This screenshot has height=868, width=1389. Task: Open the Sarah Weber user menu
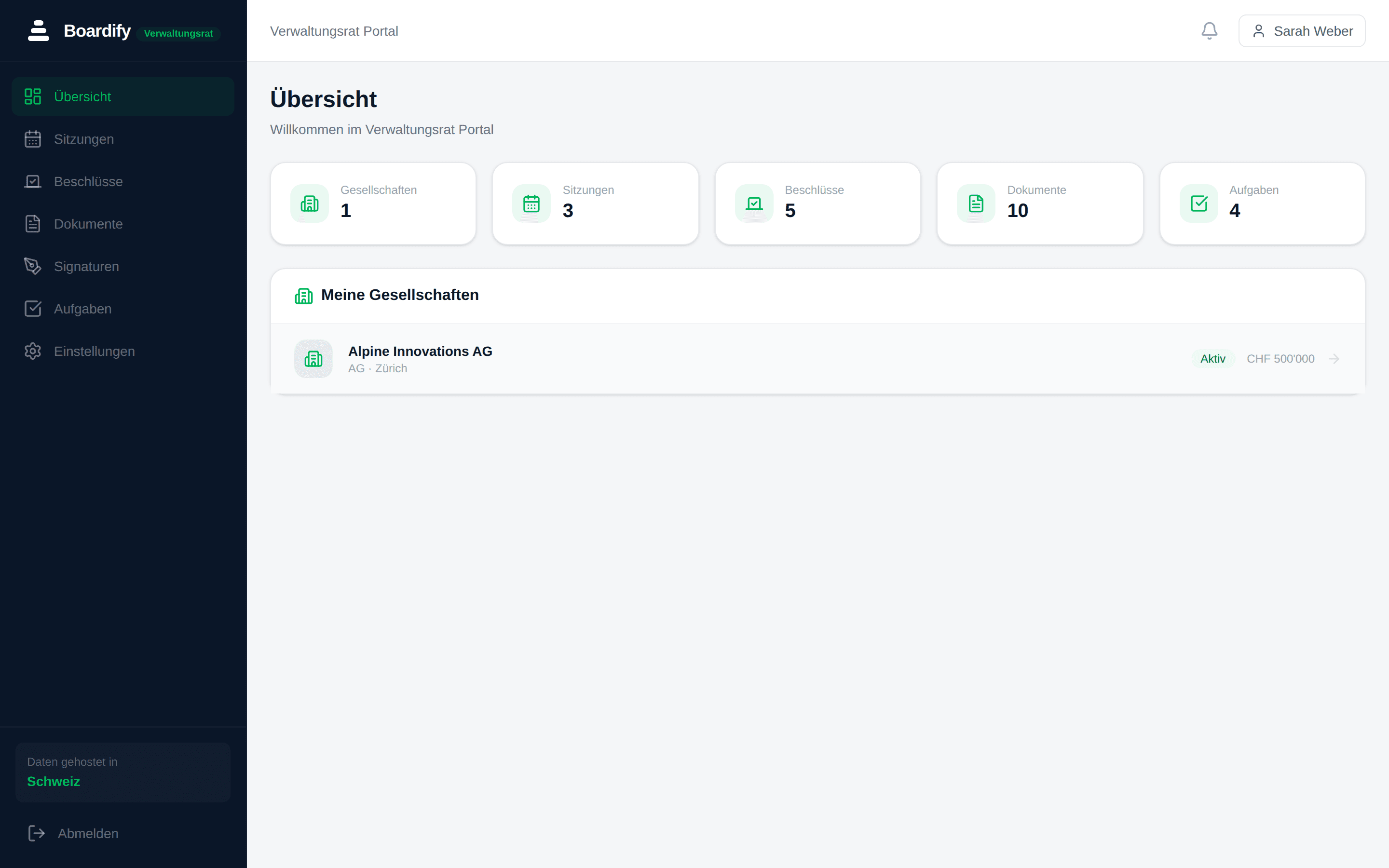coord(1302,31)
